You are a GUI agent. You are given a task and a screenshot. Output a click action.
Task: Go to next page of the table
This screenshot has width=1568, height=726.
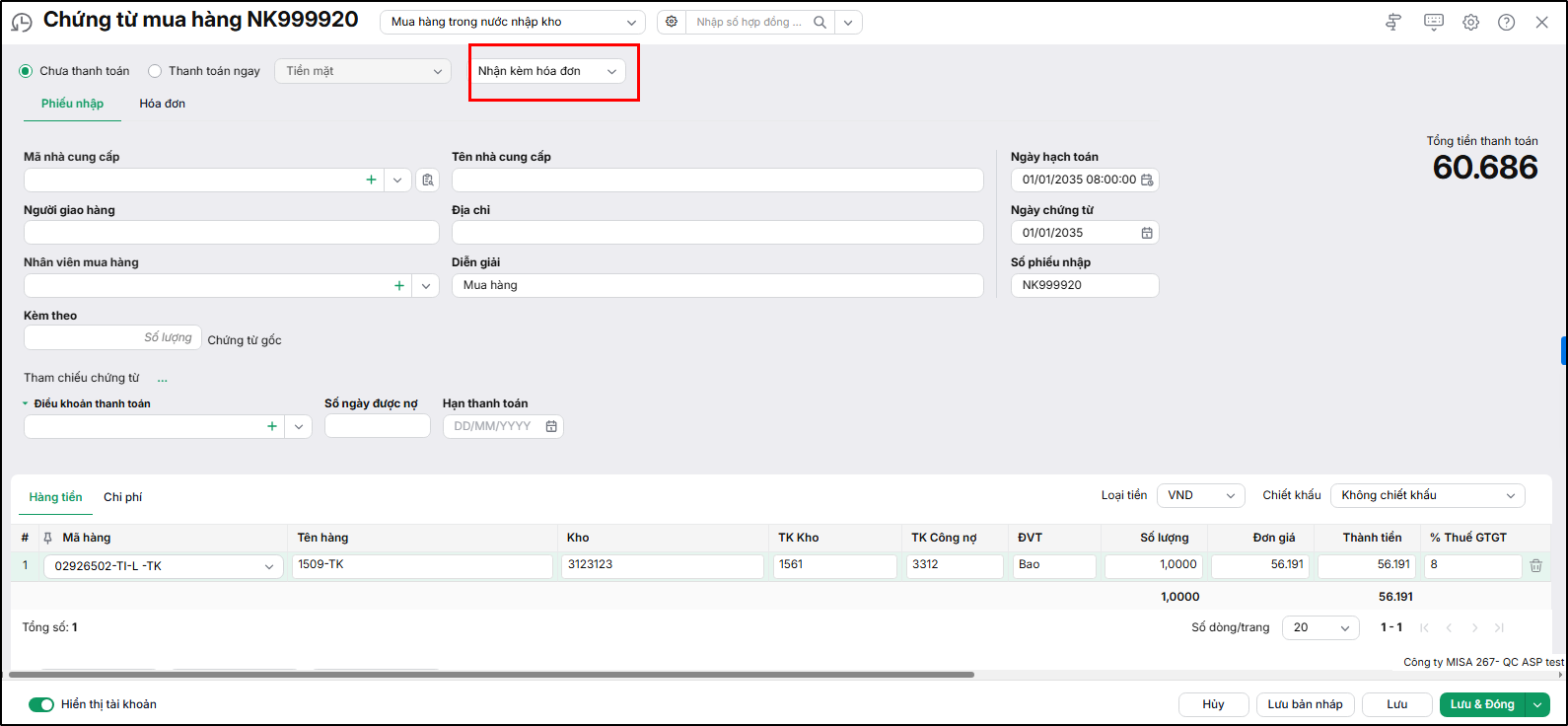coord(1474,627)
